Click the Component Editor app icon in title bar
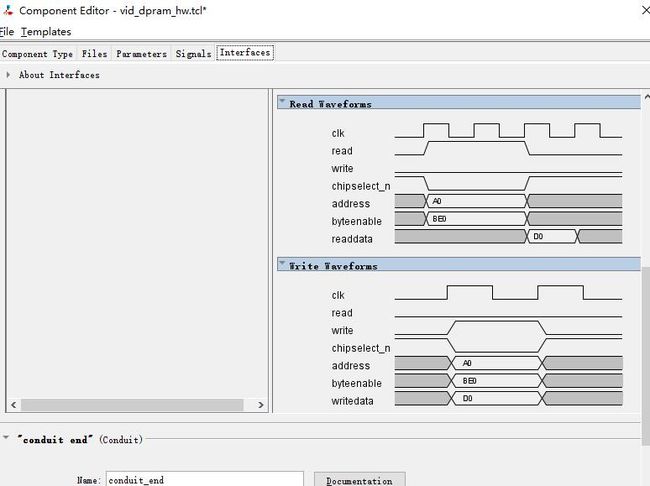This screenshot has height=486, width=650. (6, 9)
